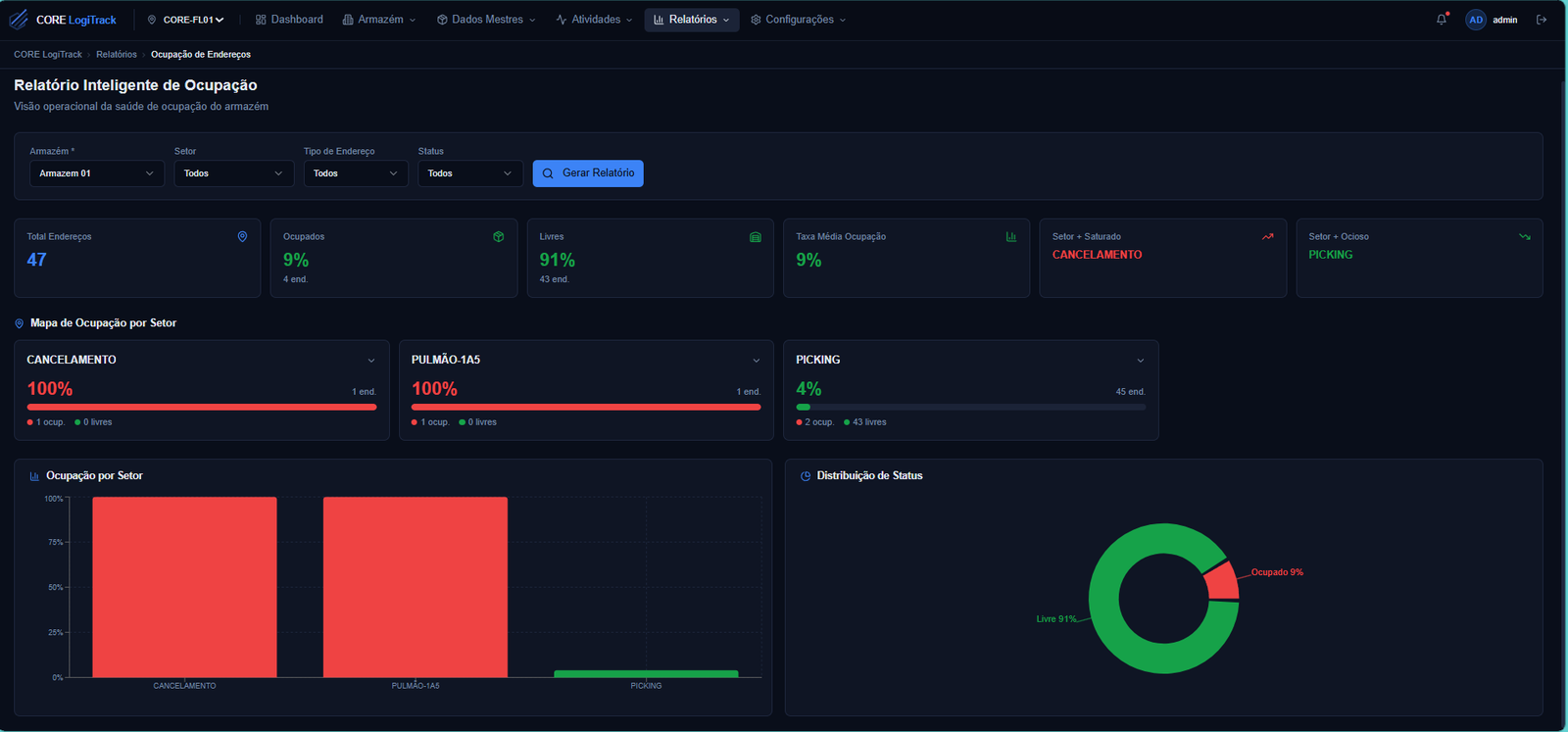Open the Dados Mestres menu

click(x=486, y=20)
